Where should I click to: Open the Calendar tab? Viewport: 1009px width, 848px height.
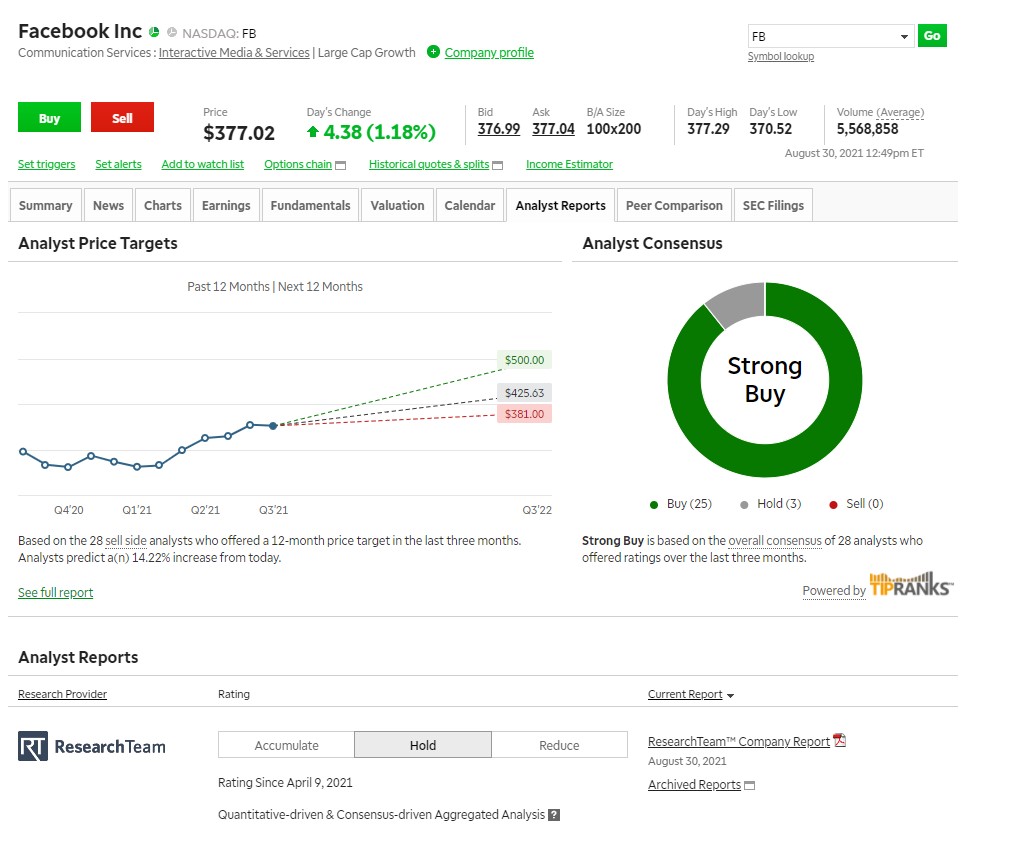point(470,205)
